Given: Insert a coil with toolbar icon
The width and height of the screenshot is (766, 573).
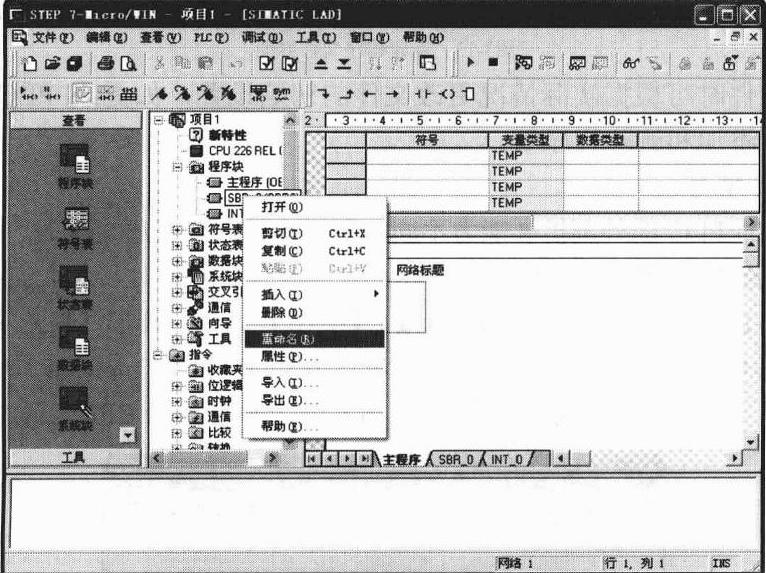Looking at the screenshot, I should coord(446,94).
